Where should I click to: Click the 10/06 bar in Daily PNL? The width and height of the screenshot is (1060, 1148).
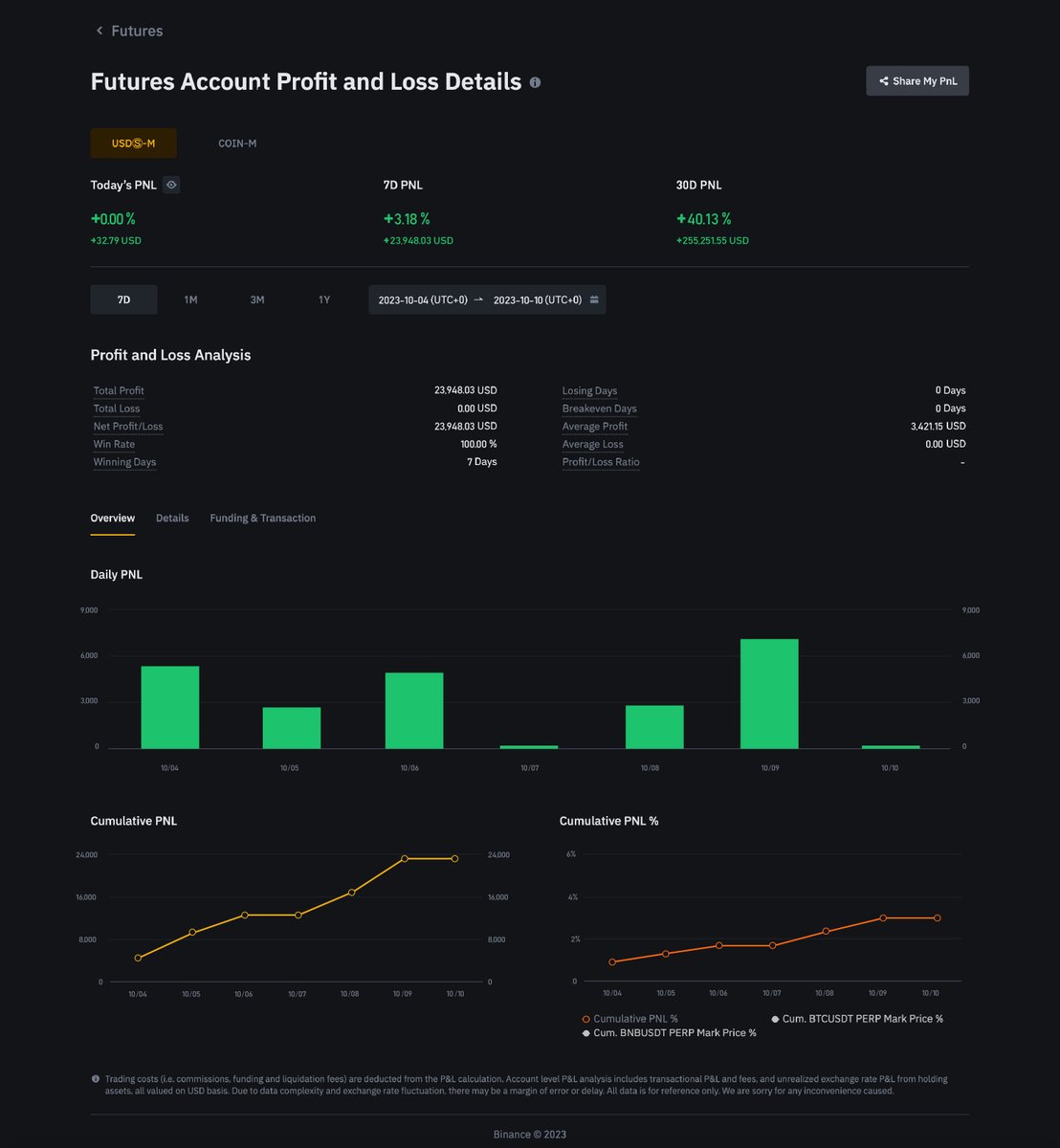pos(414,711)
